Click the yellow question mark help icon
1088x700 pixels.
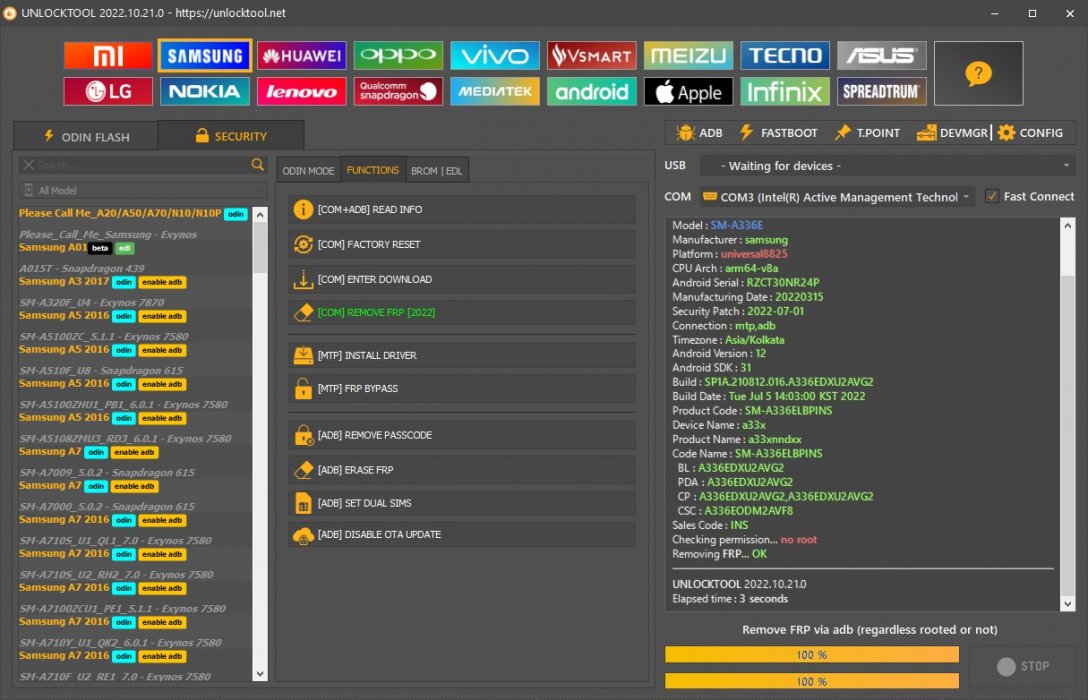[978, 74]
